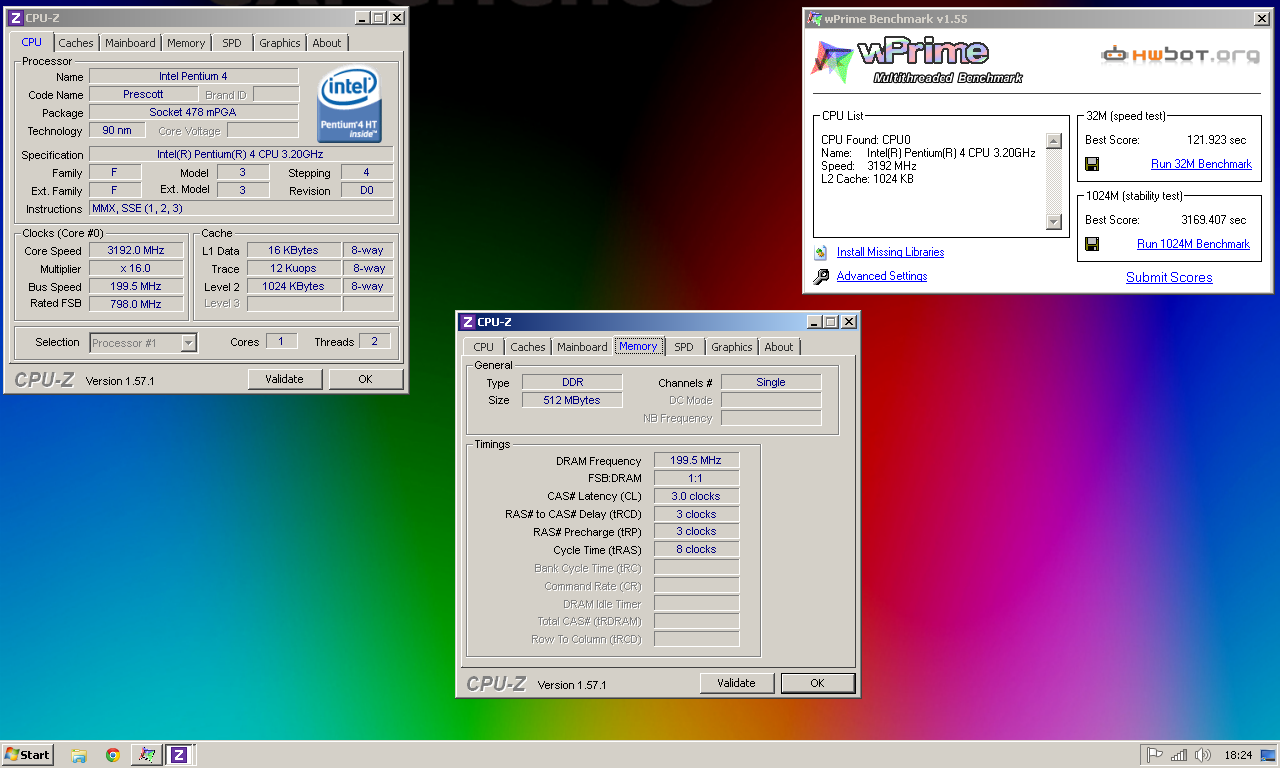
Task: Click the Memory Type DDR field
Action: pyautogui.click(x=572, y=382)
